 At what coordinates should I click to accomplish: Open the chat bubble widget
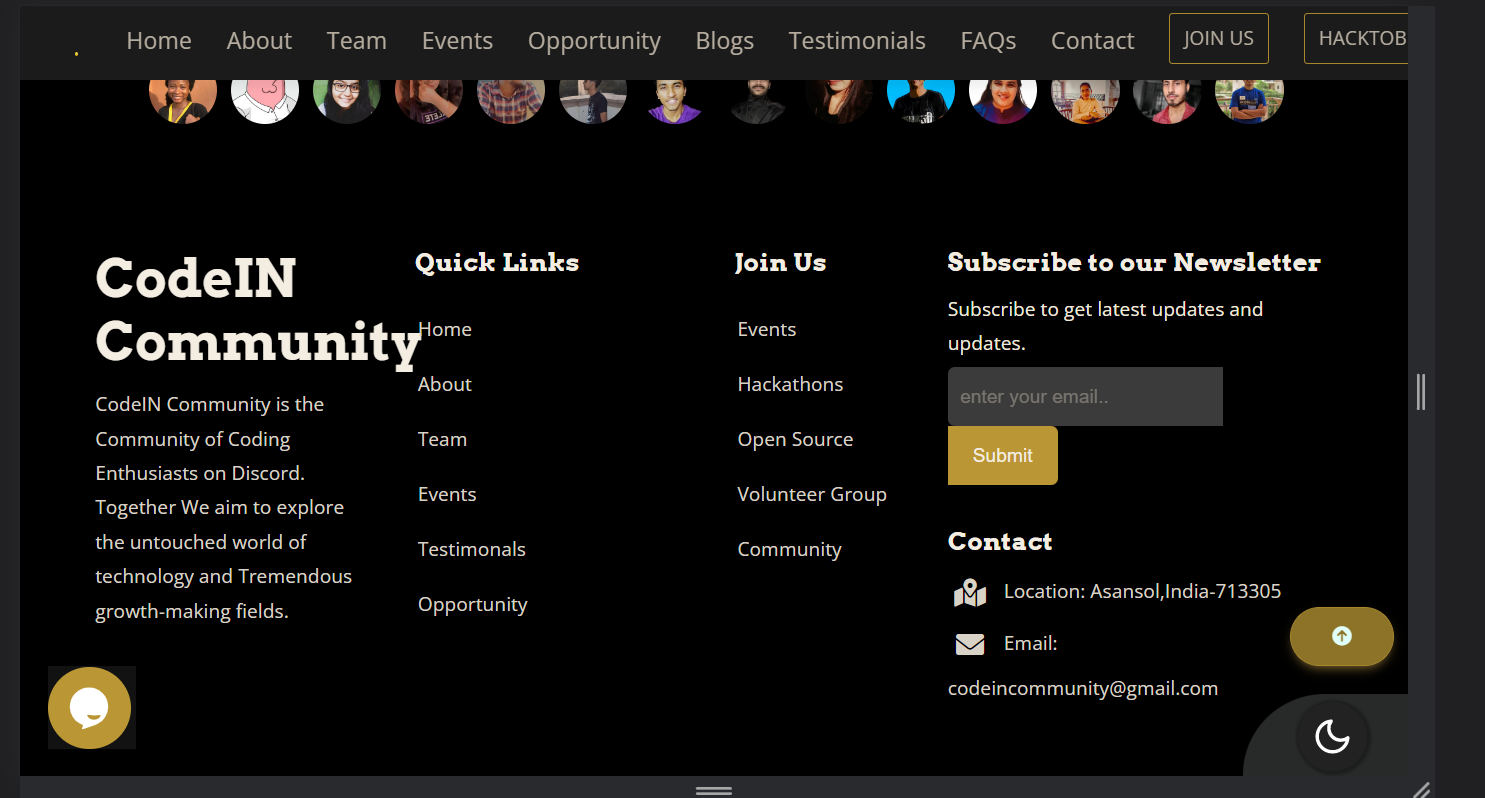90,708
